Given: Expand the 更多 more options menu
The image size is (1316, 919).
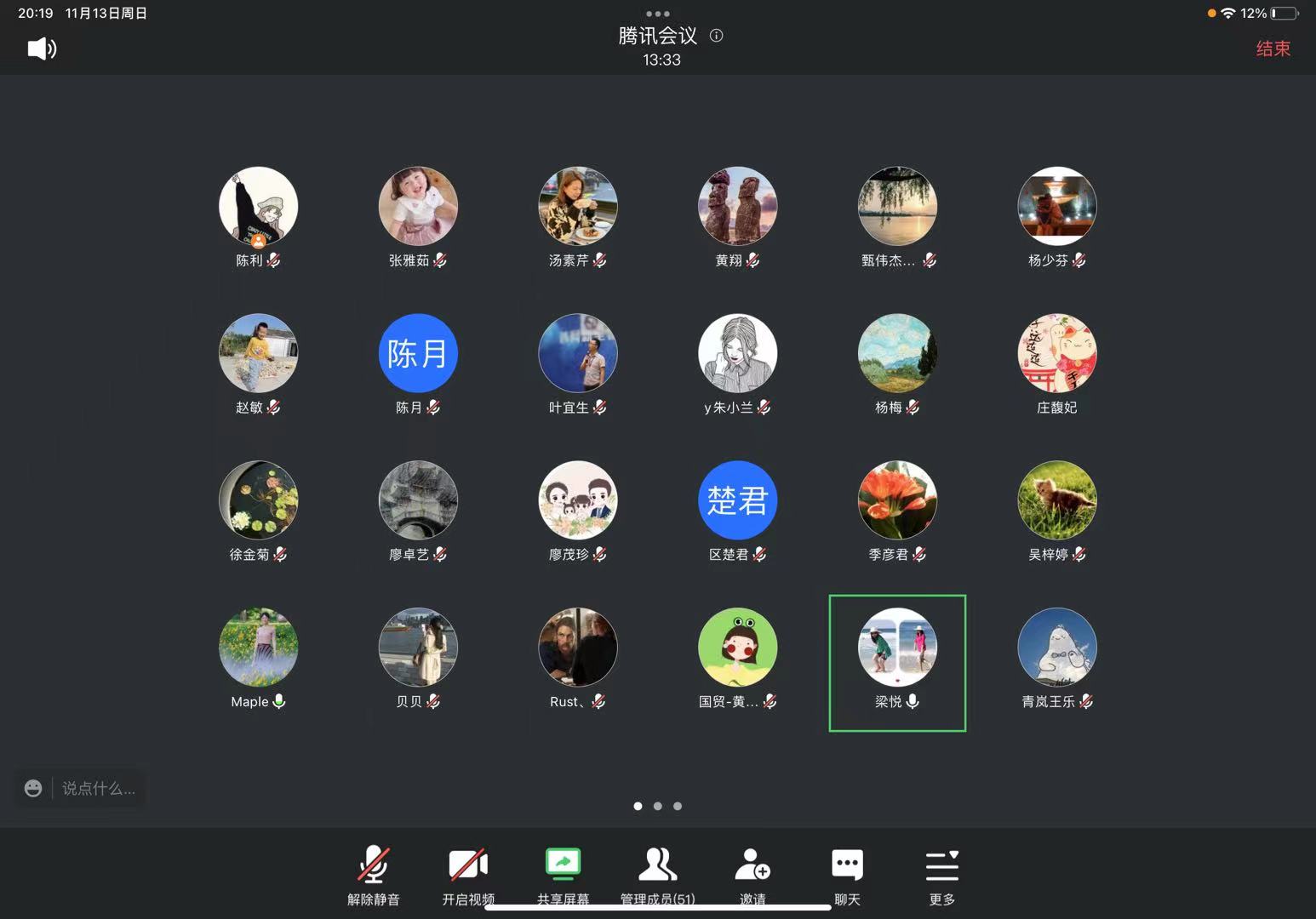Looking at the screenshot, I should click(941, 875).
